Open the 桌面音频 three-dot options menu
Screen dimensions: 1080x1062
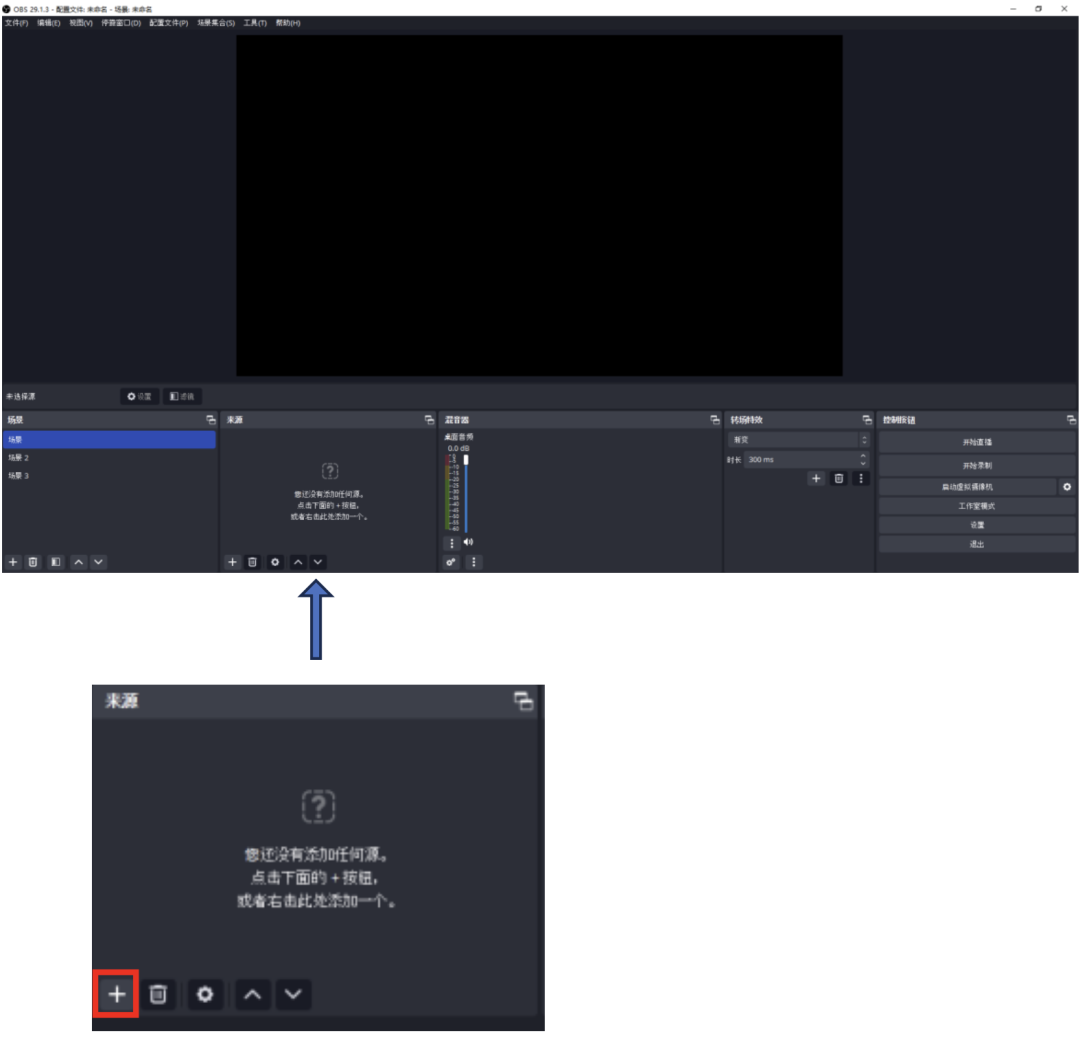[x=452, y=543]
